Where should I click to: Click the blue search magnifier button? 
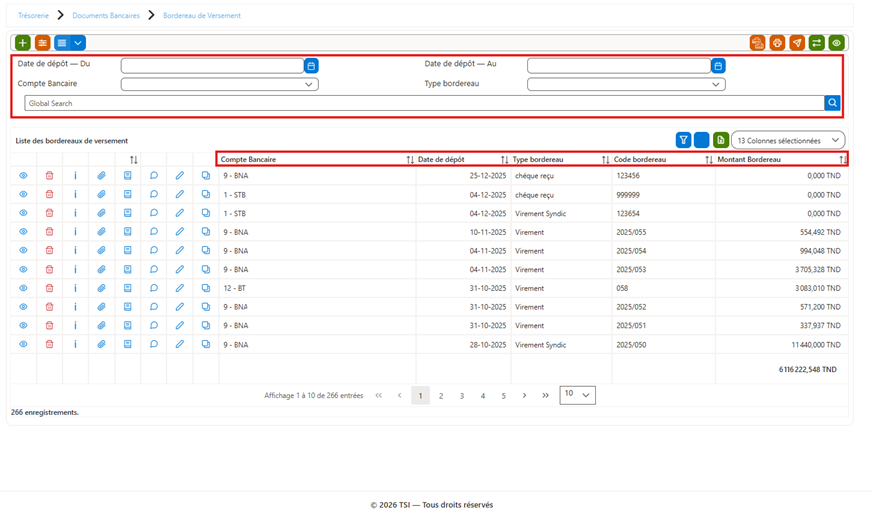(x=832, y=103)
